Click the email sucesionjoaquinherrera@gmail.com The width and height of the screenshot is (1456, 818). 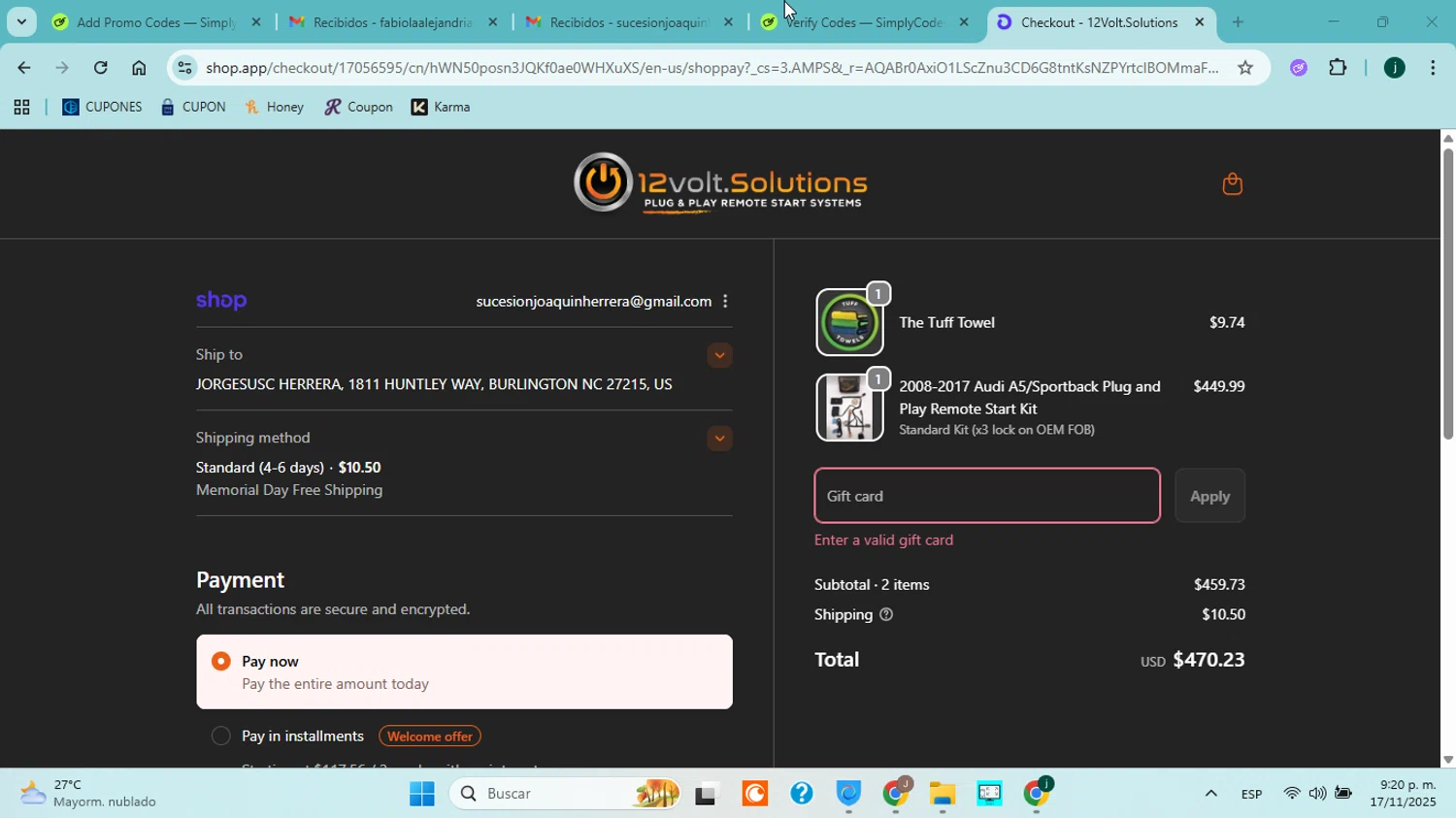coord(593,302)
